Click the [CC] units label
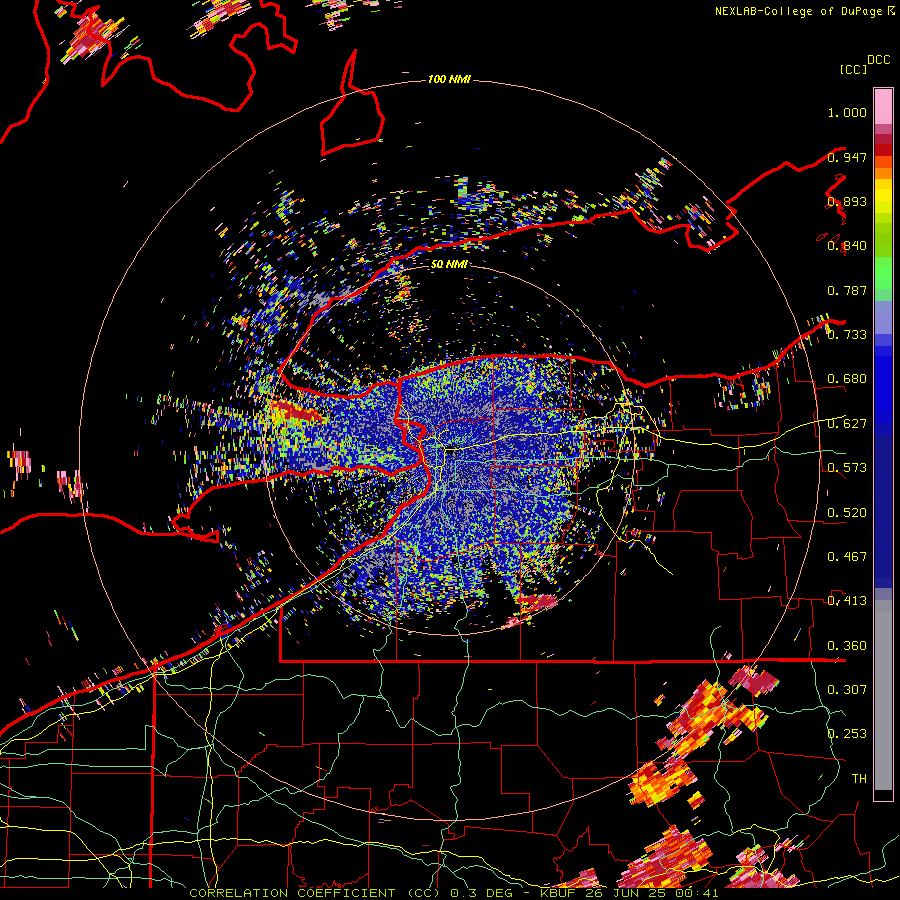The height and width of the screenshot is (900, 900). point(853,69)
